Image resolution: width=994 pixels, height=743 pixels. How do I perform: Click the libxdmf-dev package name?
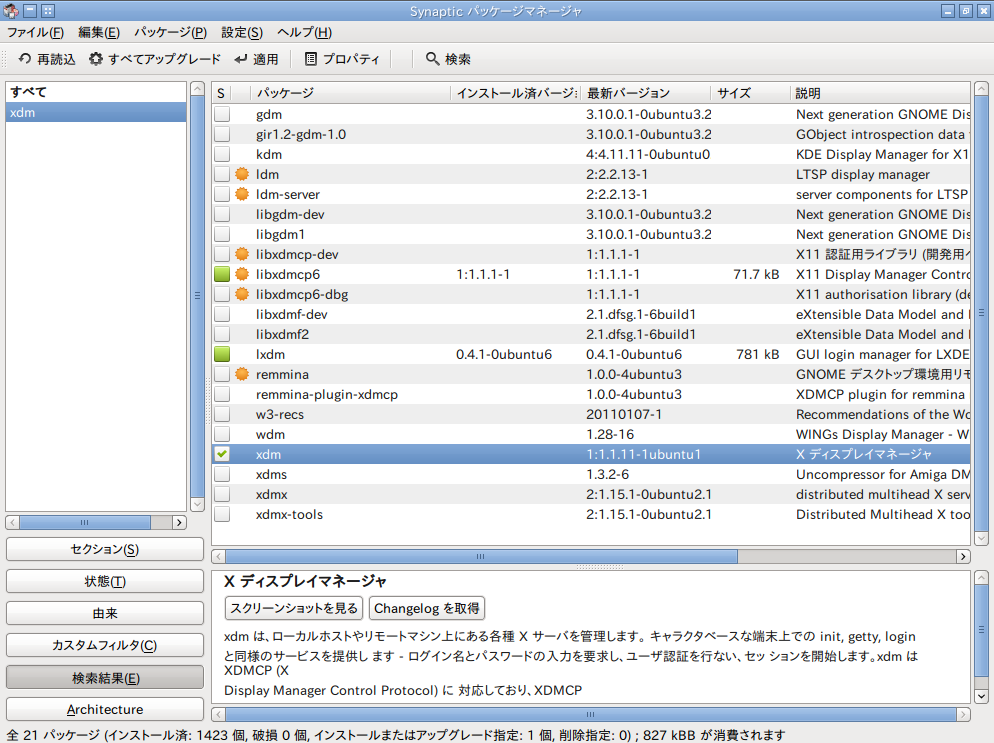pos(292,314)
